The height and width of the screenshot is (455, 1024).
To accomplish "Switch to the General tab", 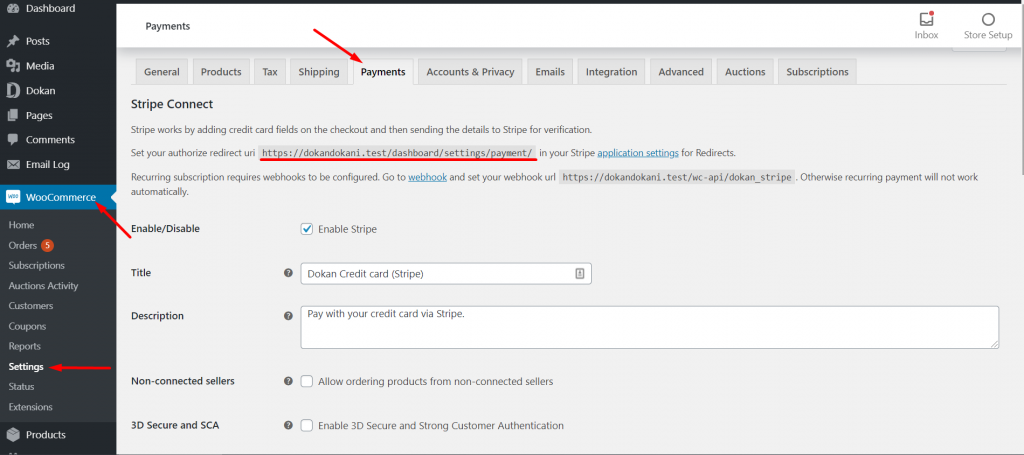I will 162,72.
